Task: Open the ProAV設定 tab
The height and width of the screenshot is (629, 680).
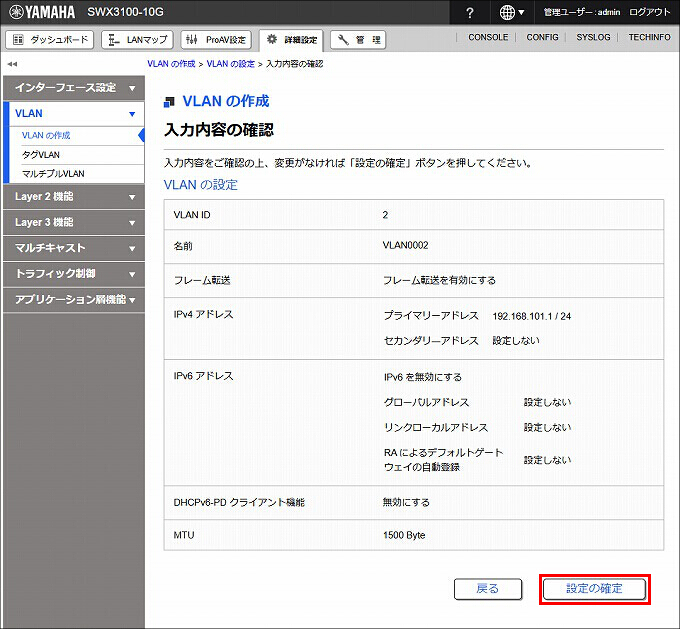Action: click(216, 40)
